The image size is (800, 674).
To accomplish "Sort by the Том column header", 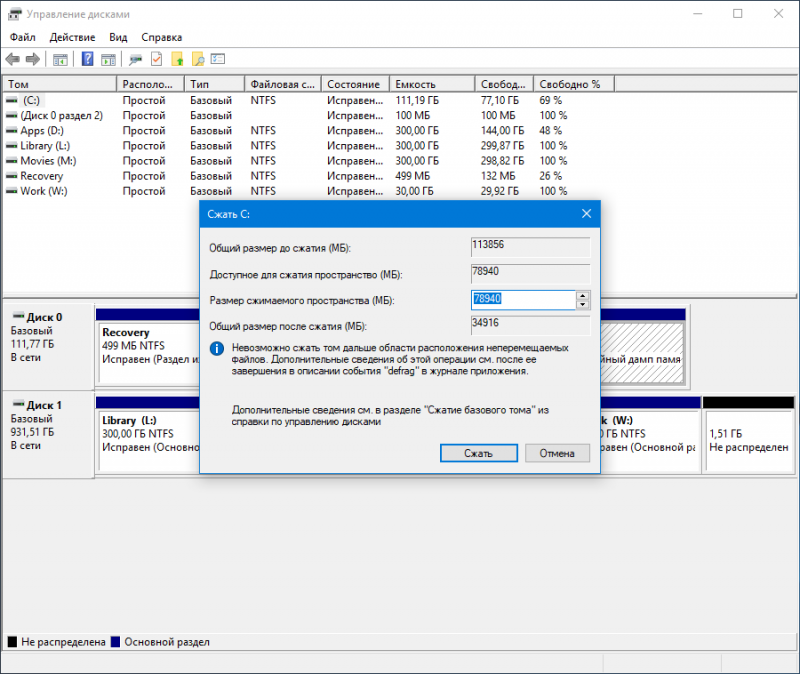I will tap(60, 84).
